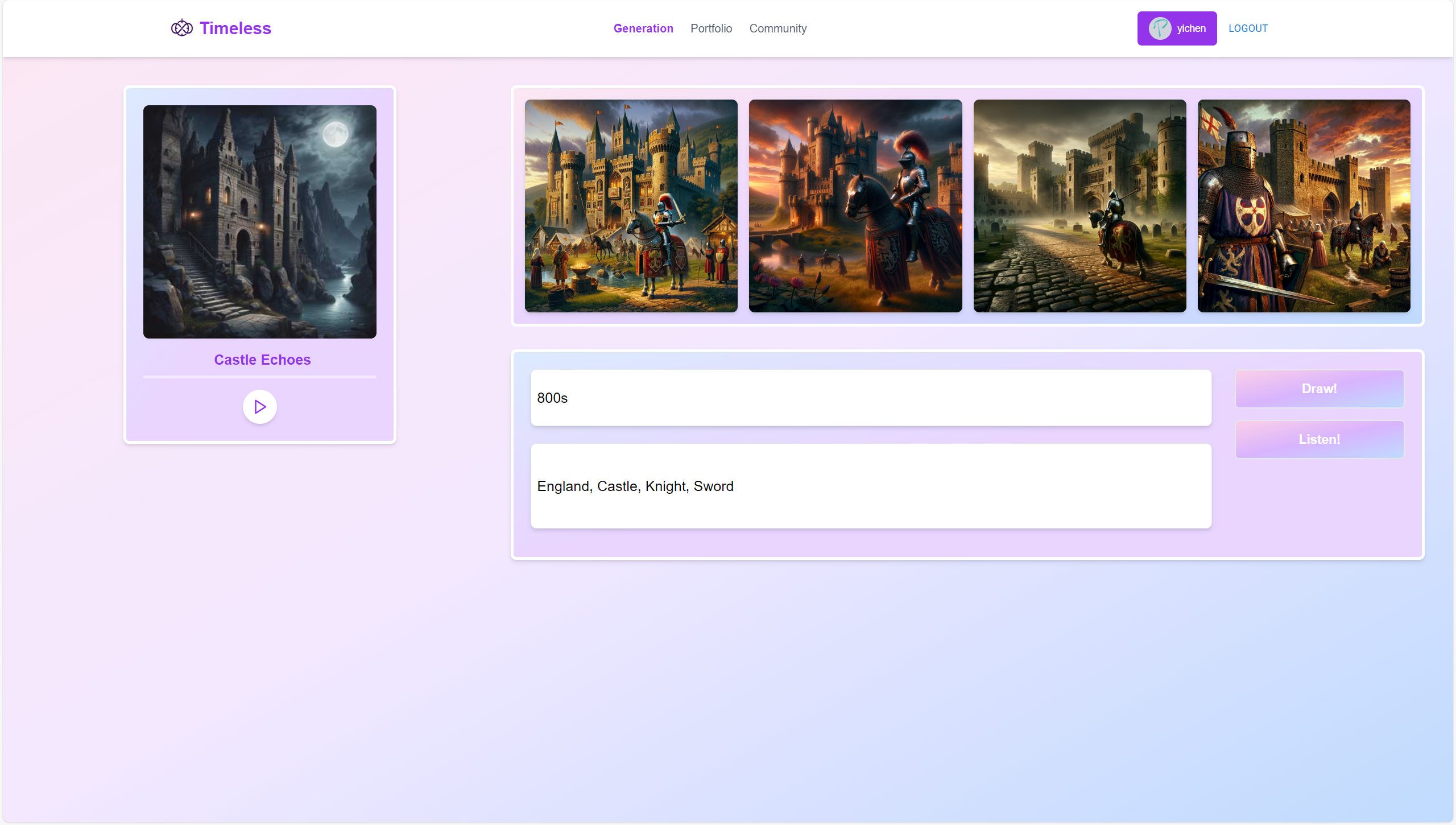Image resolution: width=1456 pixels, height=825 pixels.
Task: Click the audio progress bar under Castle Echoes
Action: 260,377
